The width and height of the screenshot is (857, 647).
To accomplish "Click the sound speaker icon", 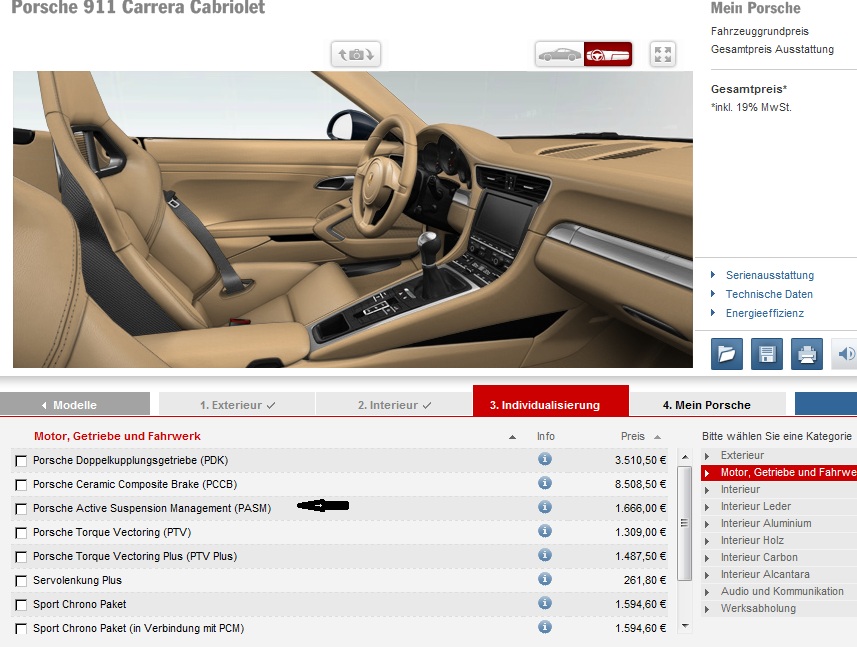I will coord(845,354).
